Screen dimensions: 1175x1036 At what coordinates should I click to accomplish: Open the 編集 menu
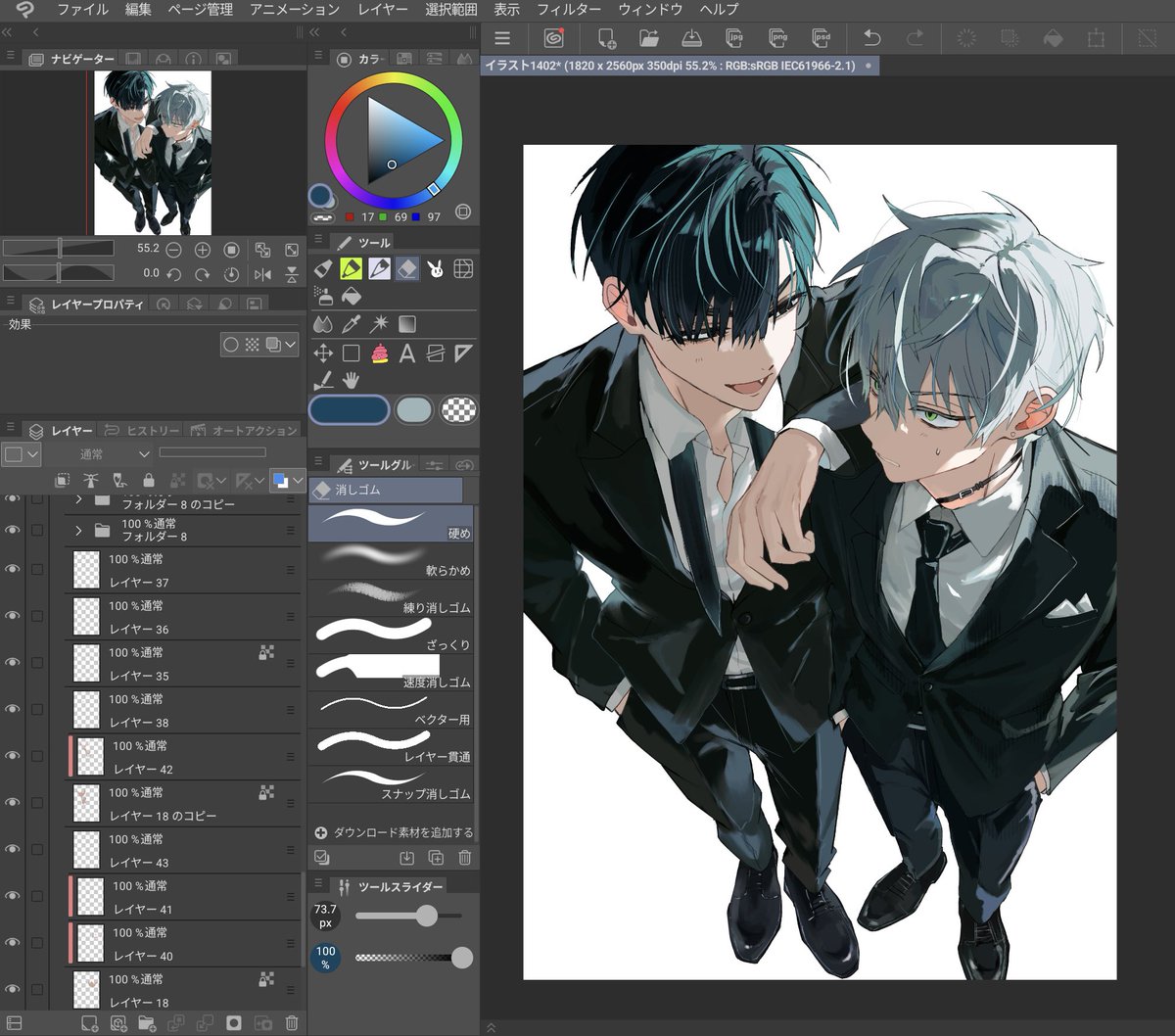[138, 10]
